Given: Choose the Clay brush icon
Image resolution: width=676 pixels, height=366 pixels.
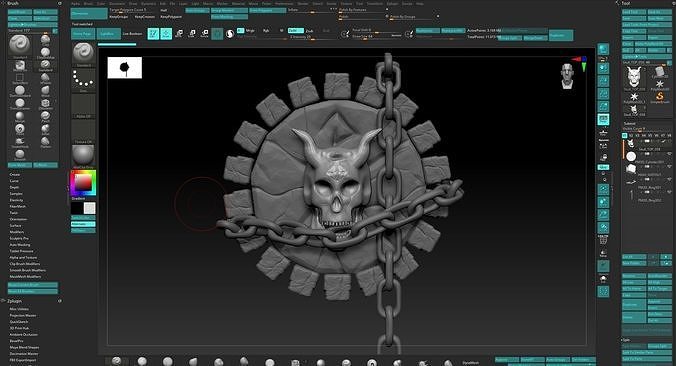Looking at the screenshot, I should click(45, 40).
